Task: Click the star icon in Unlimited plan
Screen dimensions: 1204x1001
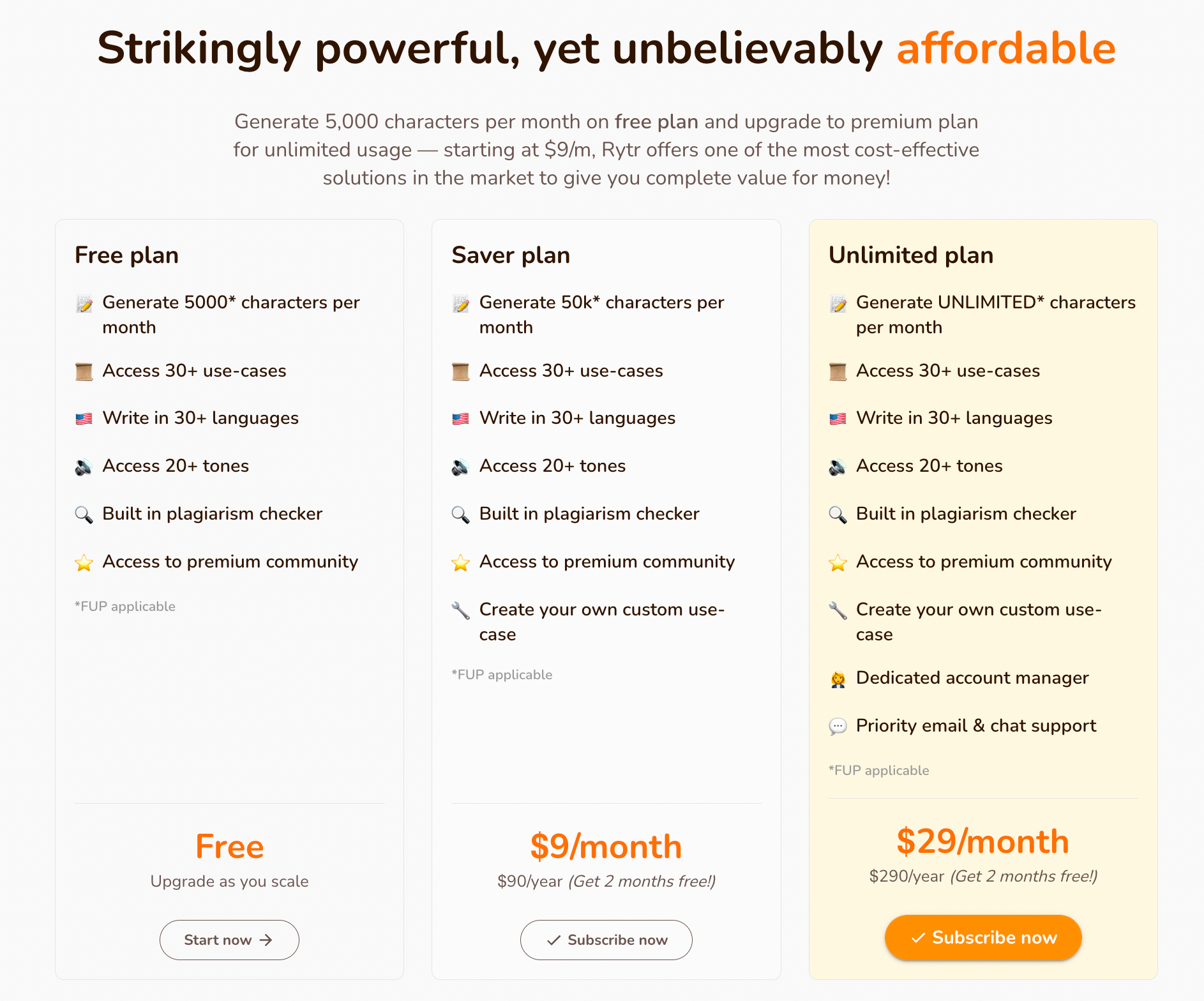Action: [x=838, y=562]
